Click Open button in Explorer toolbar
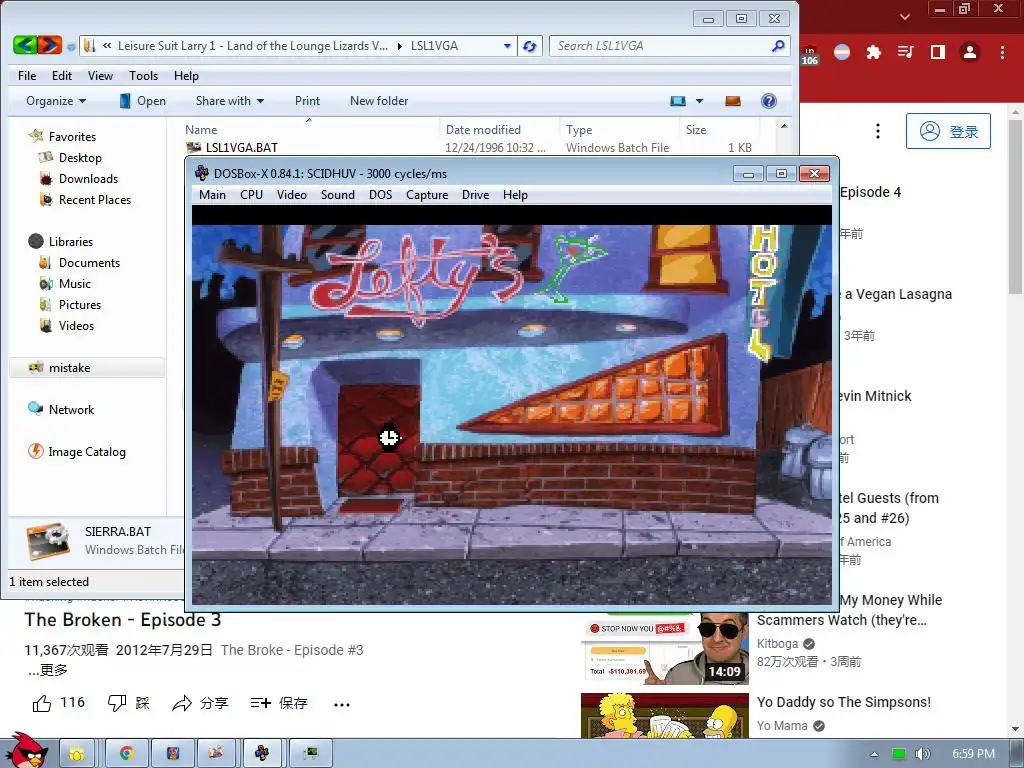 142,101
